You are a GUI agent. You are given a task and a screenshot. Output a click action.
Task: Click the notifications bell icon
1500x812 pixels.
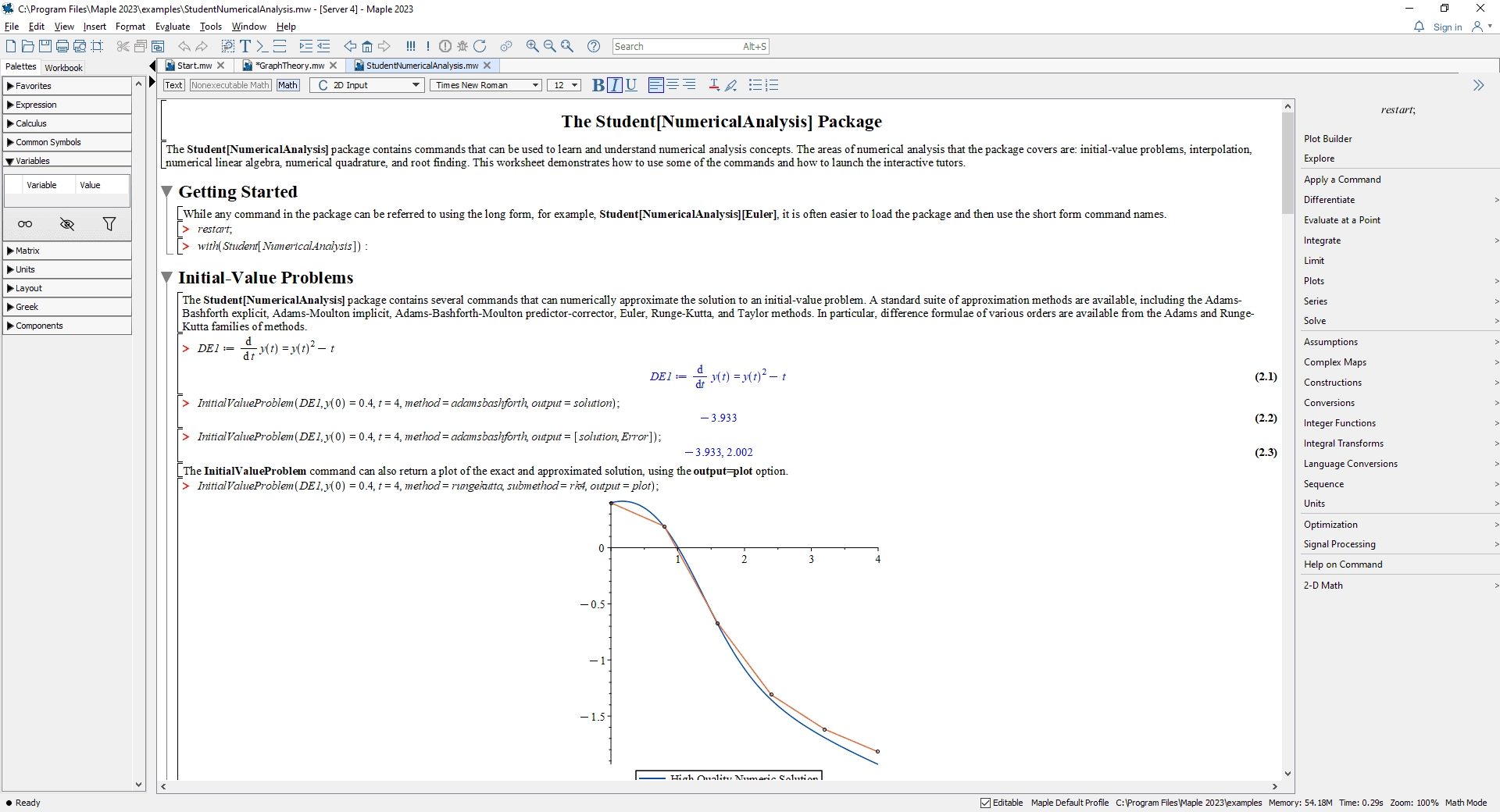pos(1419,27)
